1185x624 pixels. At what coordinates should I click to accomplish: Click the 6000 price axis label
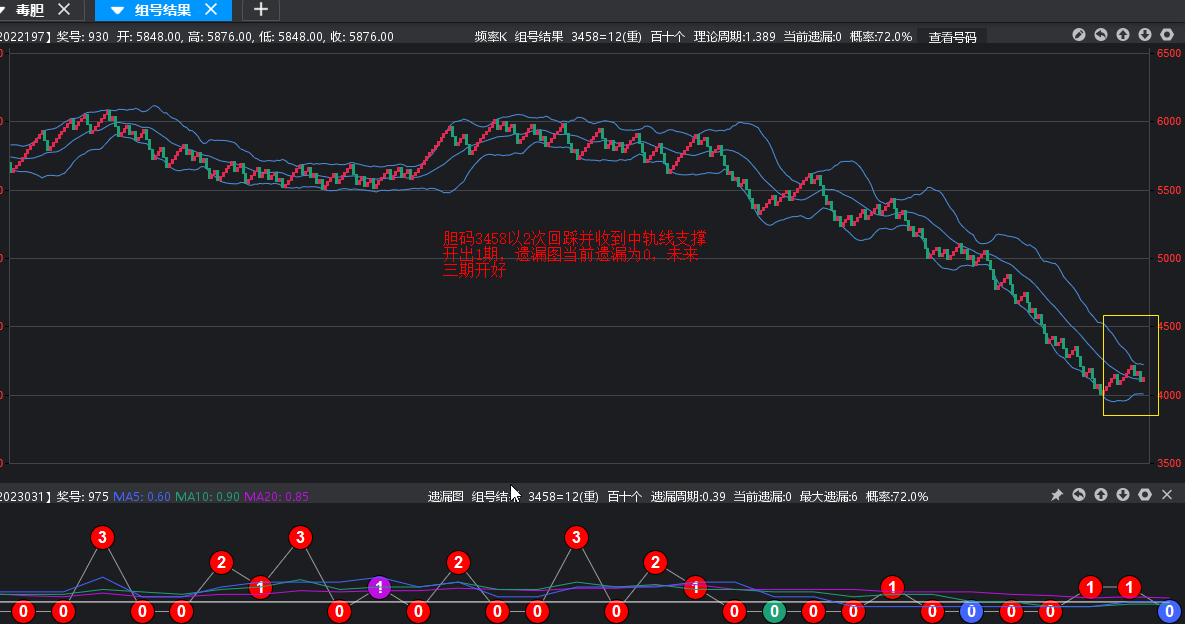click(x=1168, y=122)
